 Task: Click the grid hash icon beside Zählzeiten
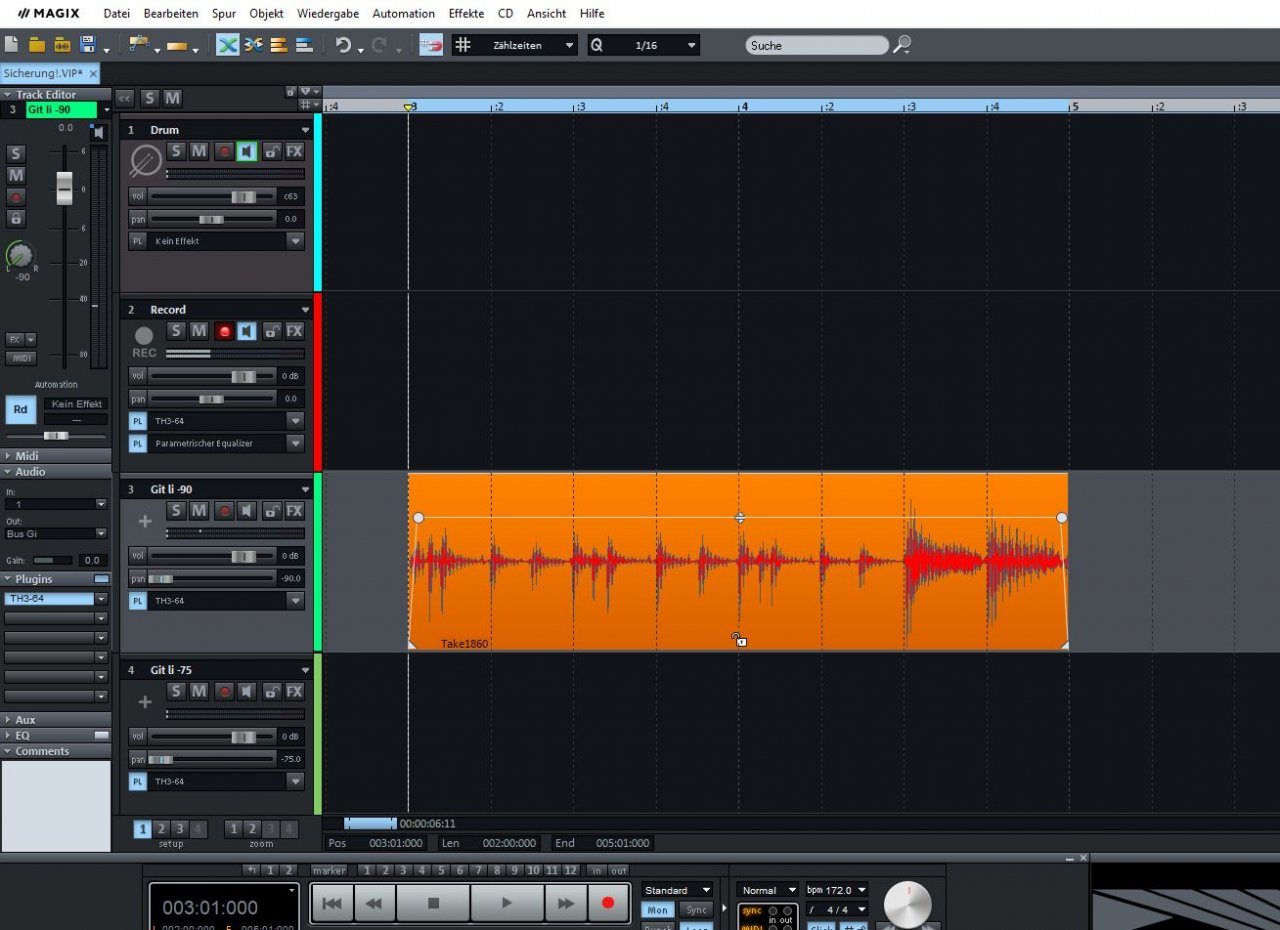tap(463, 45)
